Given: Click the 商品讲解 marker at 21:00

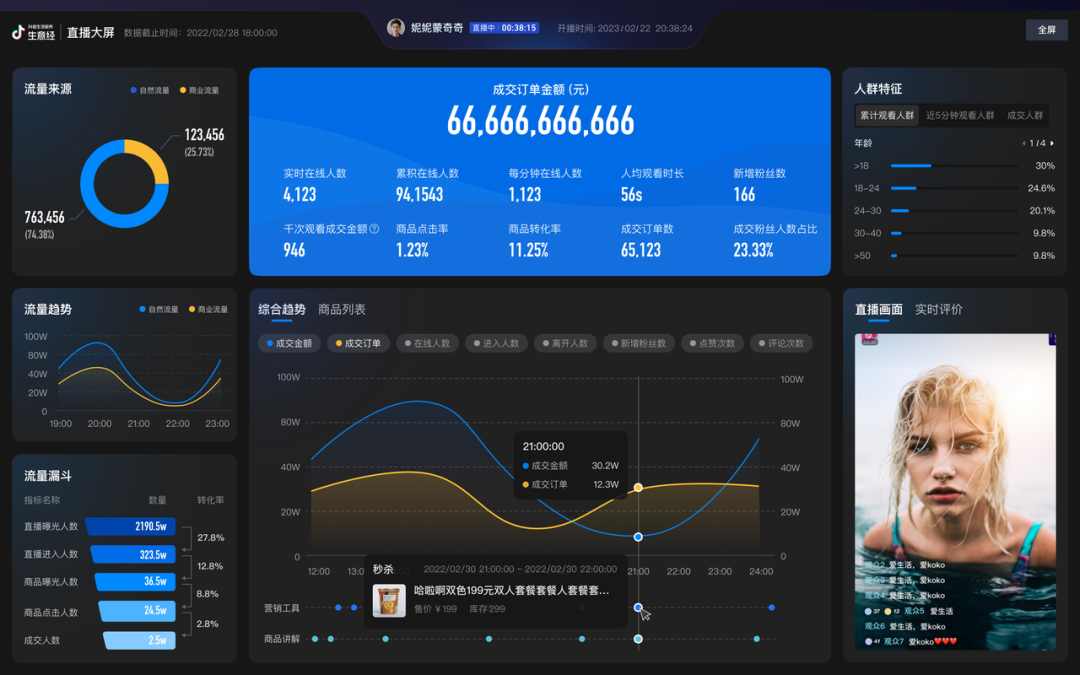Looking at the screenshot, I should pyautogui.click(x=638, y=639).
